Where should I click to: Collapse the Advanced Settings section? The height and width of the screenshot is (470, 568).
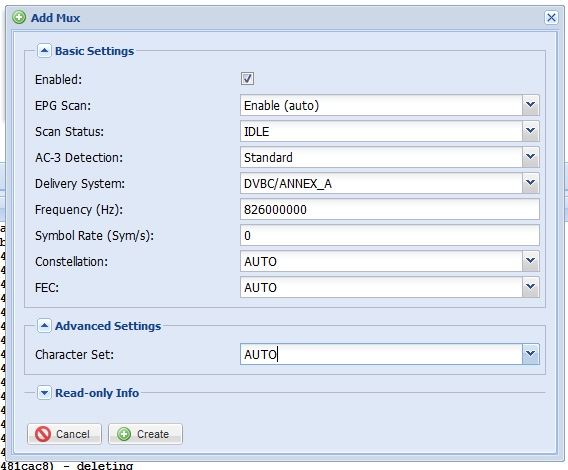(x=44, y=326)
